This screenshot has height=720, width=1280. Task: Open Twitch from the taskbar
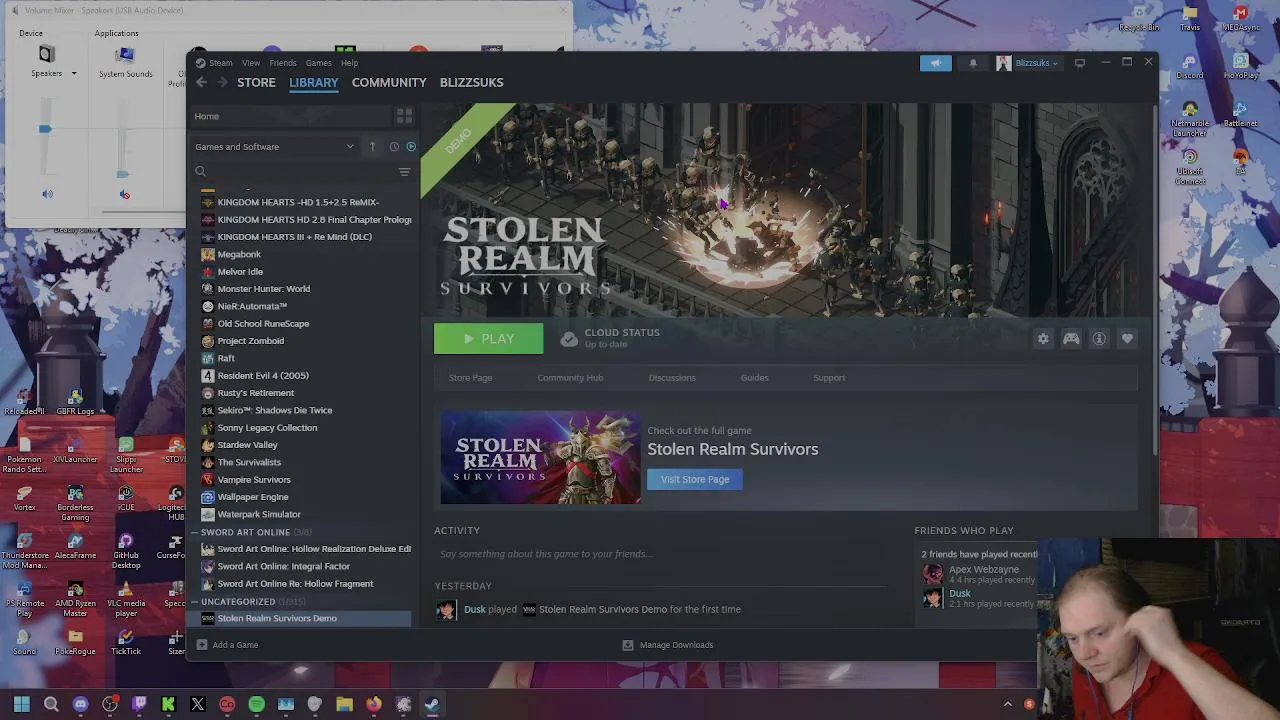click(139, 705)
